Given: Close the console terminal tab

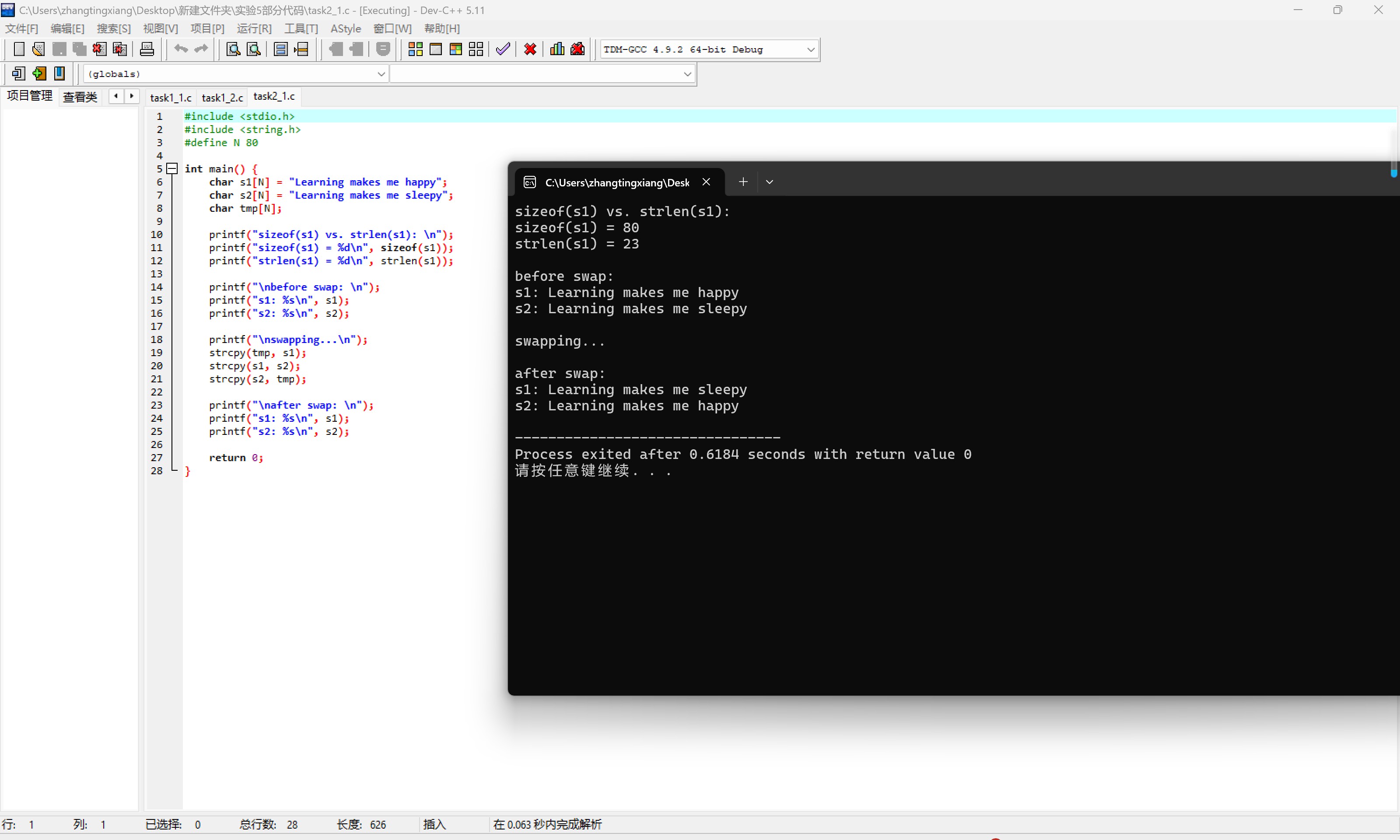Looking at the screenshot, I should click(706, 182).
